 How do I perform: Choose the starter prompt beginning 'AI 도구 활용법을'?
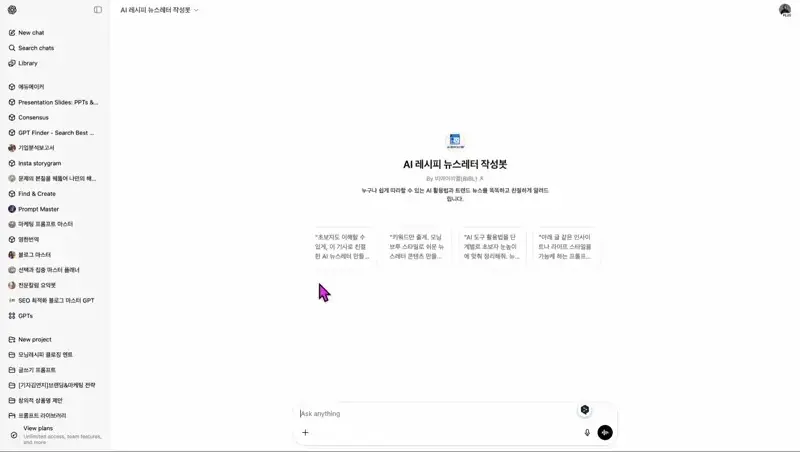(x=491, y=246)
